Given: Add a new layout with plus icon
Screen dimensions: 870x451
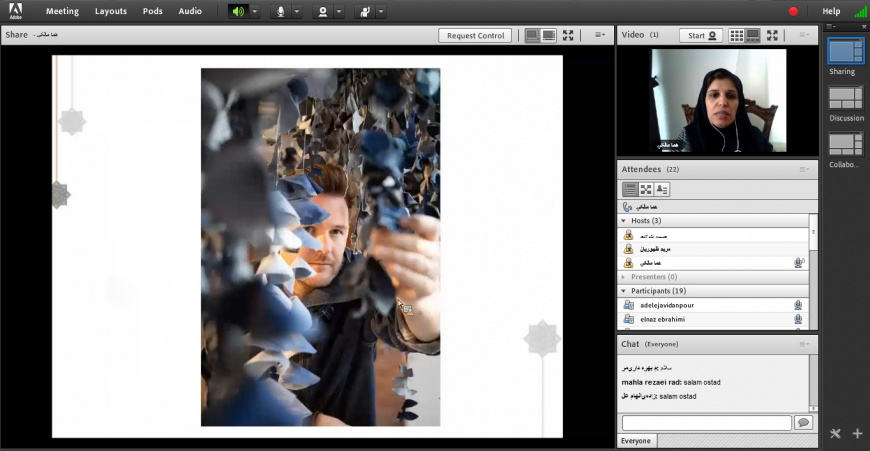Looking at the screenshot, I should 856,433.
